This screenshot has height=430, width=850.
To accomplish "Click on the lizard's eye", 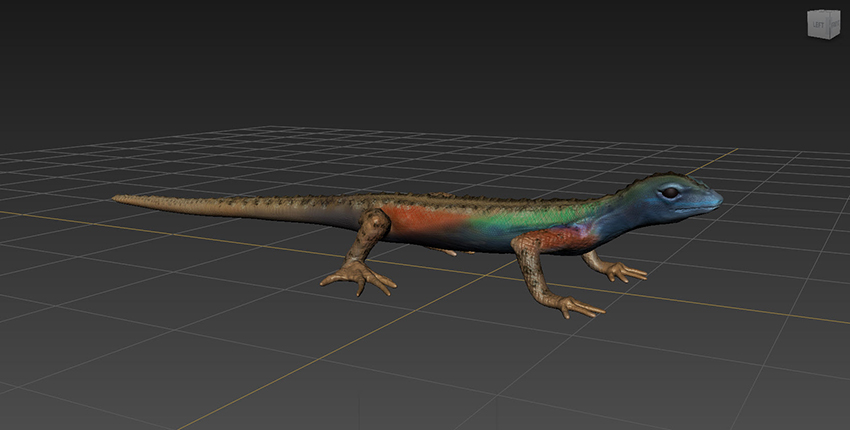I will click(x=668, y=191).
